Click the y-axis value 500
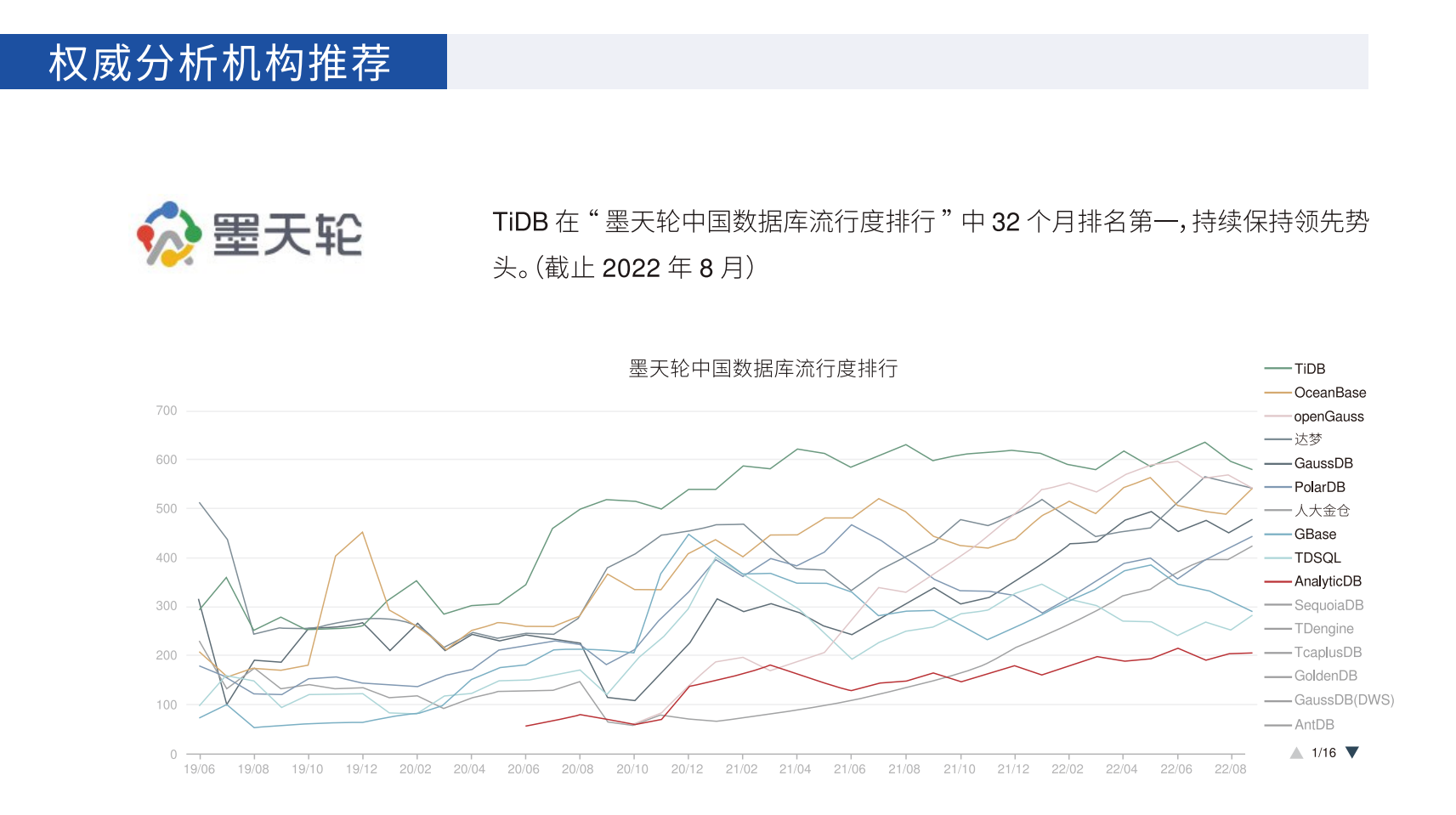Image resolution: width=1456 pixels, height=815 pixels. click(x=167, y=509)
